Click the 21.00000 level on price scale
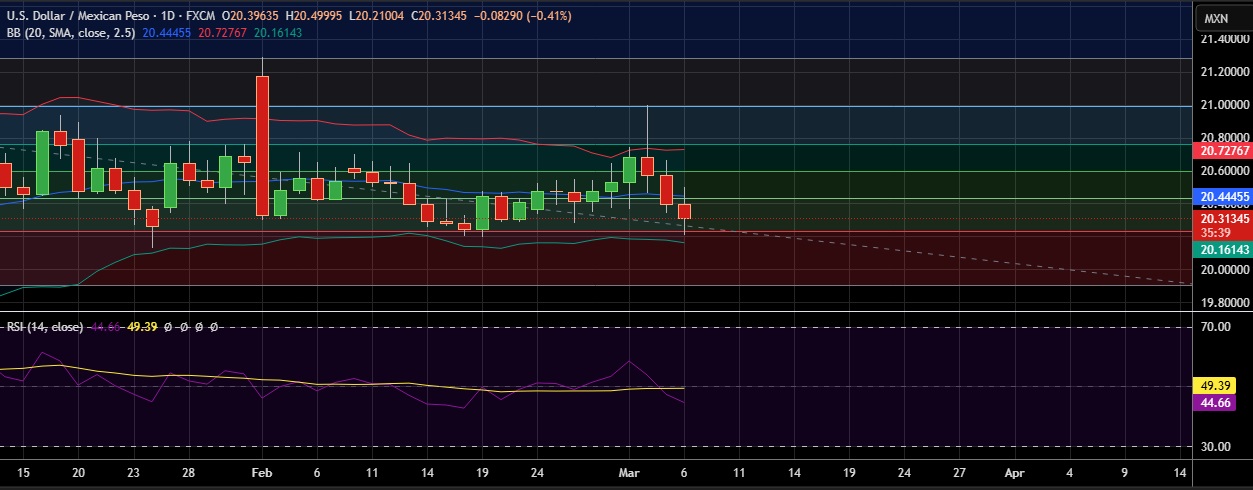 pyautogui.click(x=1224, y=105)
